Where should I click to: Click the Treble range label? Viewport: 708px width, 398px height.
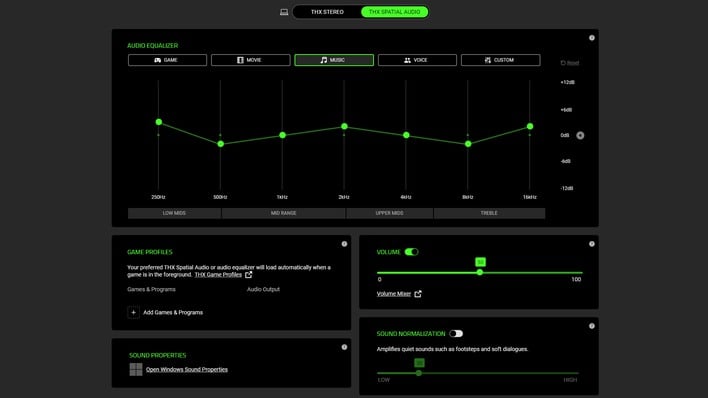pos(489,213)
